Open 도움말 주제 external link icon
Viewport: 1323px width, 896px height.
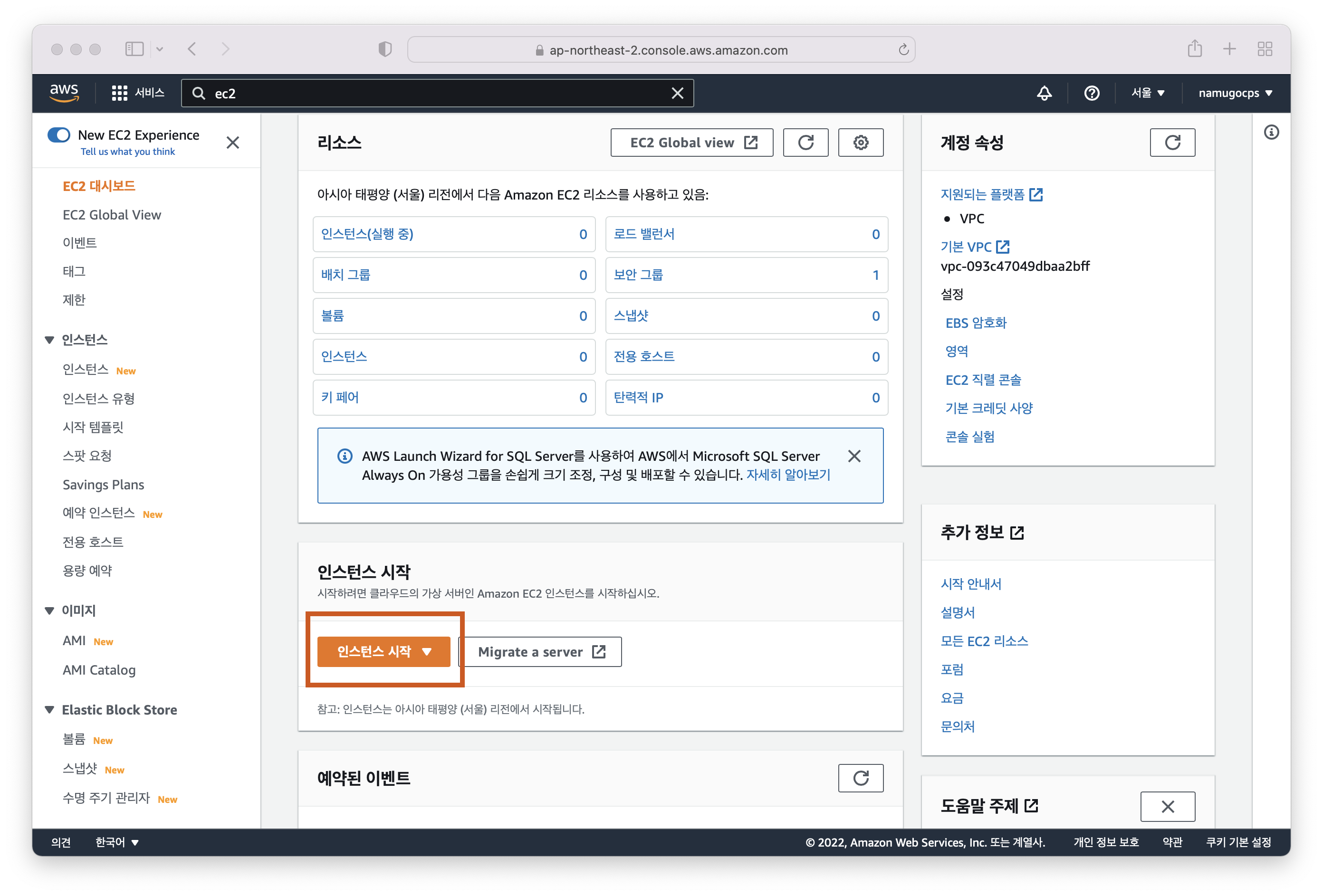tap(1031, 806)
